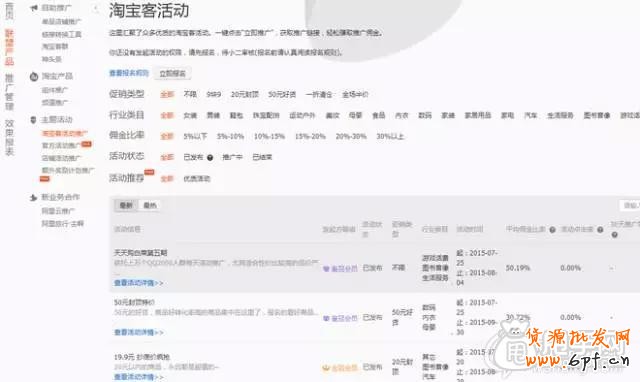Select 不限 under 促销类型 filter

[190, 94]
